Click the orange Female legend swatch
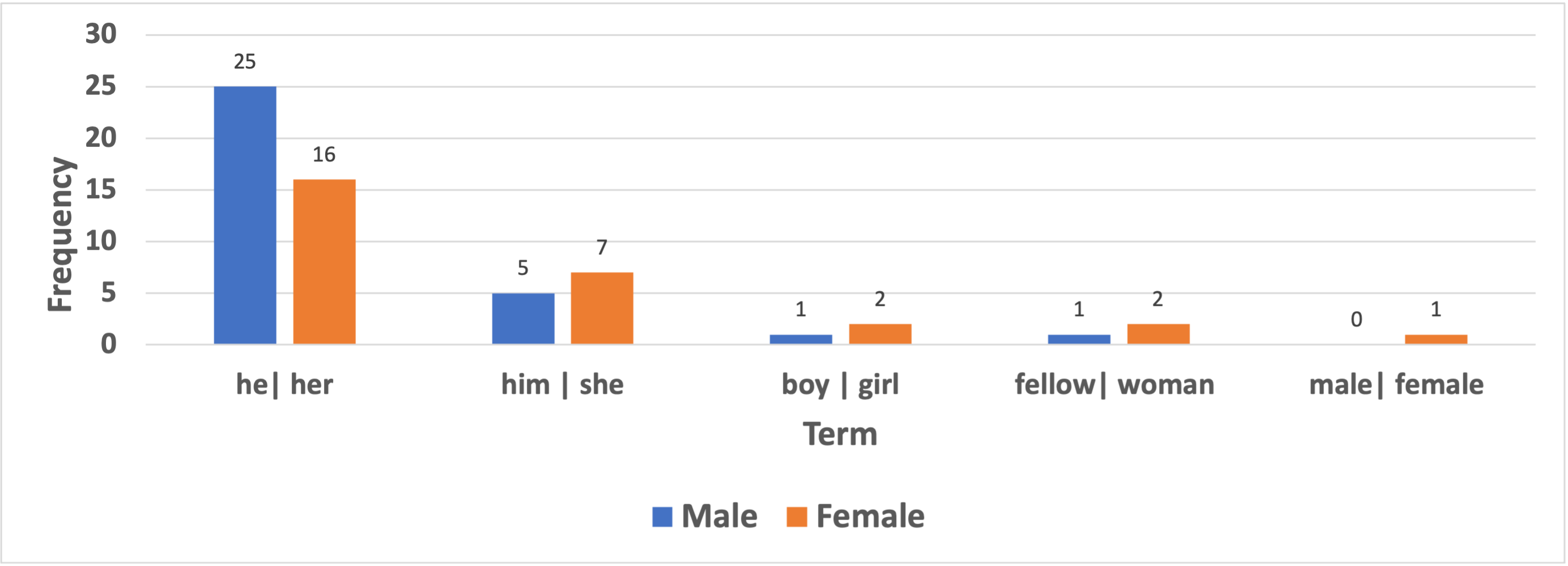 point(797,517)
